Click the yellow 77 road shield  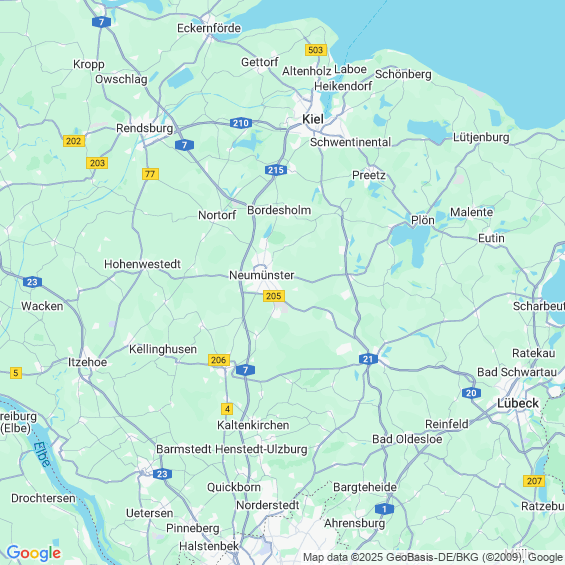pos(150,174)
